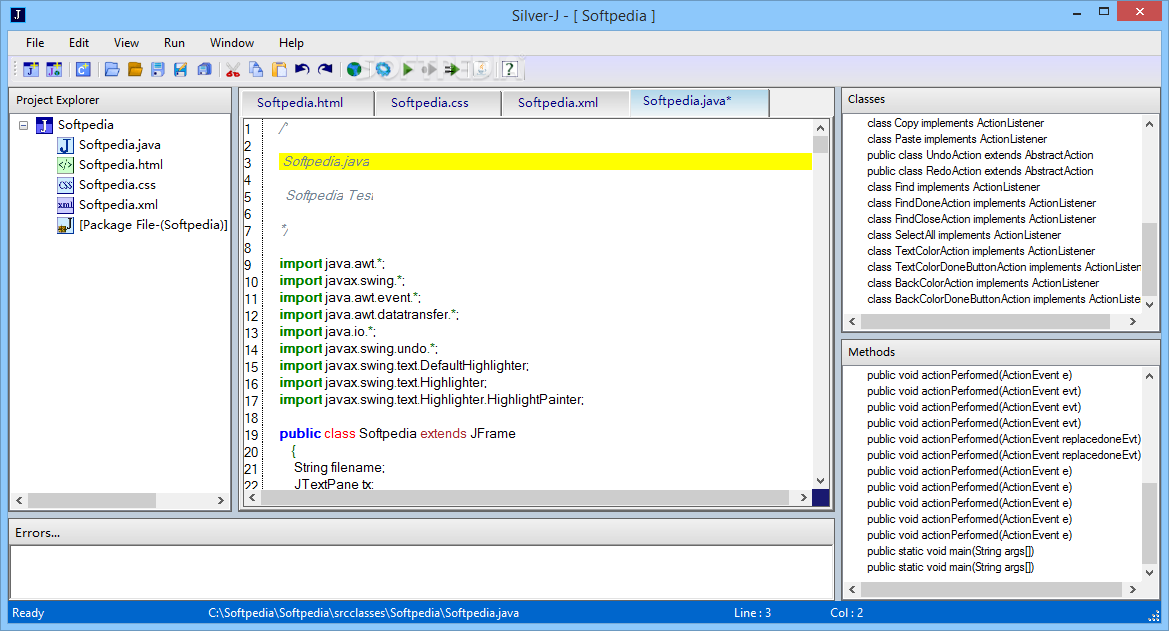
Task: Select 'class Find implements ActionListener' entry
Action: (953, 187)
